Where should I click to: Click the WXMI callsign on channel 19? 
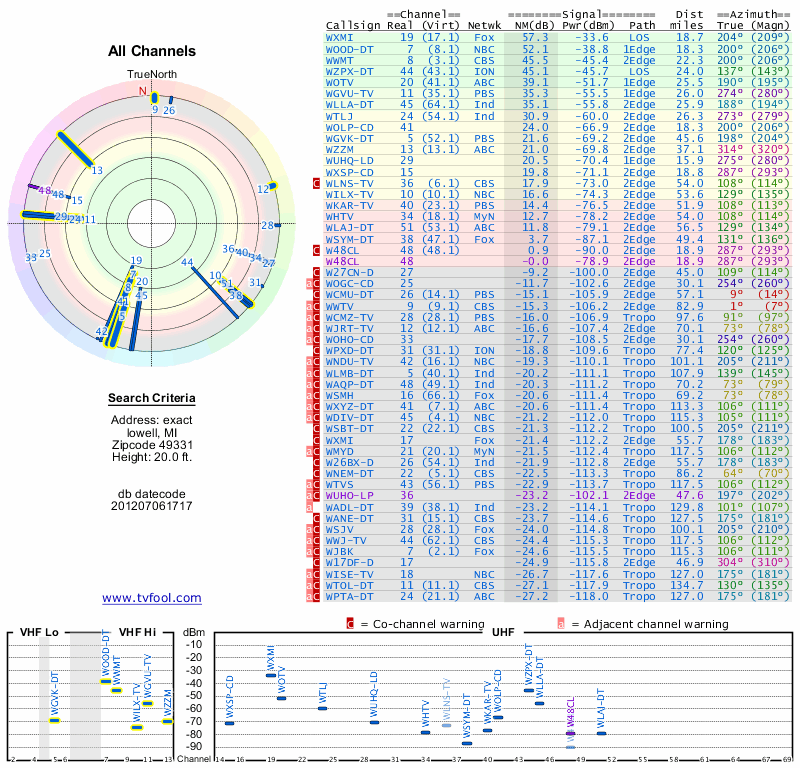click(339, 38)
